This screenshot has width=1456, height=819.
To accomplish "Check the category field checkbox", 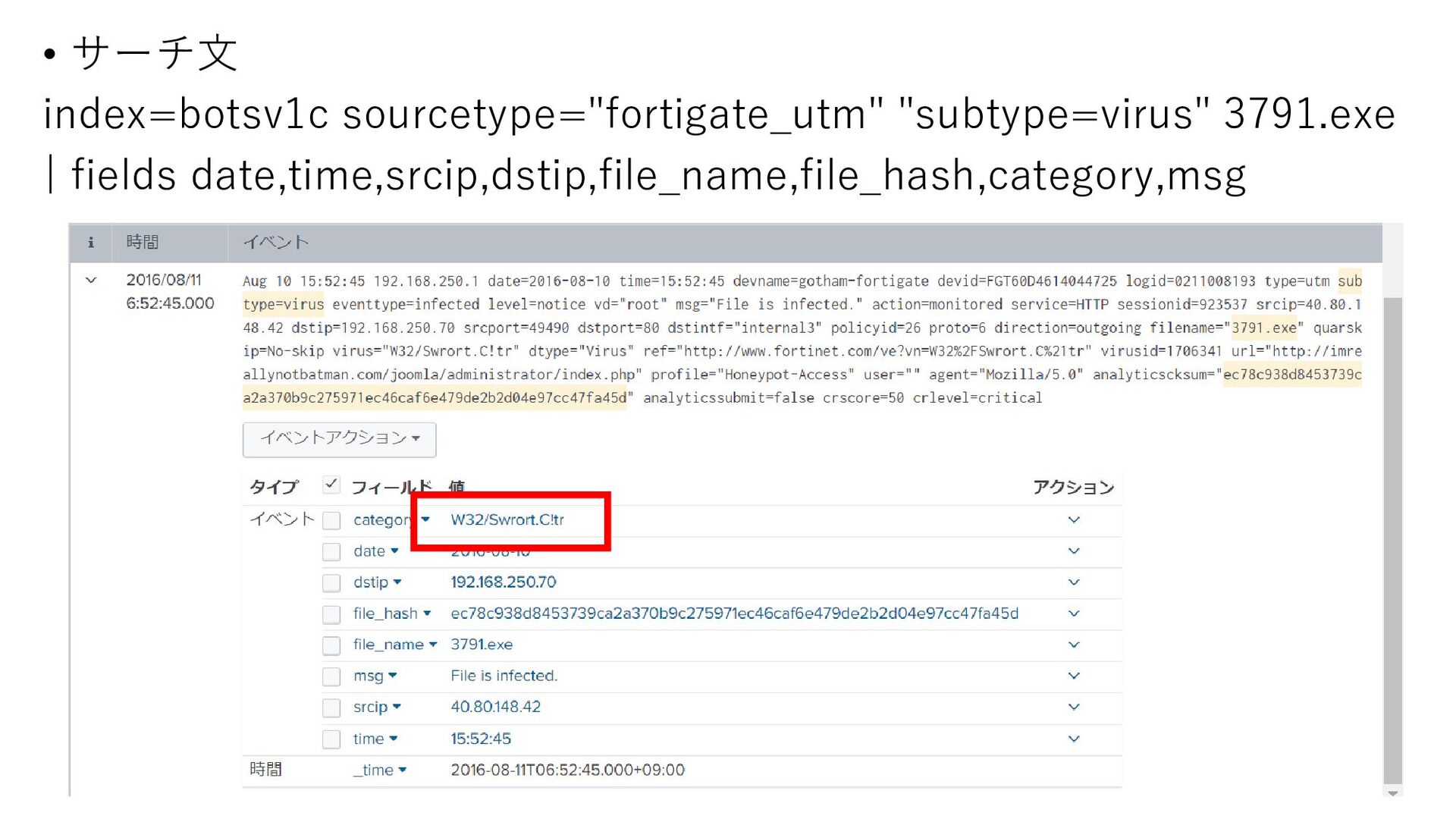I will click(331, 520).
